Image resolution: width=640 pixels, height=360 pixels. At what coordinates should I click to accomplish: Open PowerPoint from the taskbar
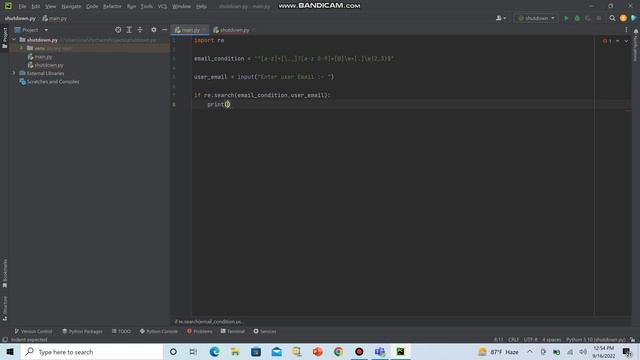(x=318, y=352)
